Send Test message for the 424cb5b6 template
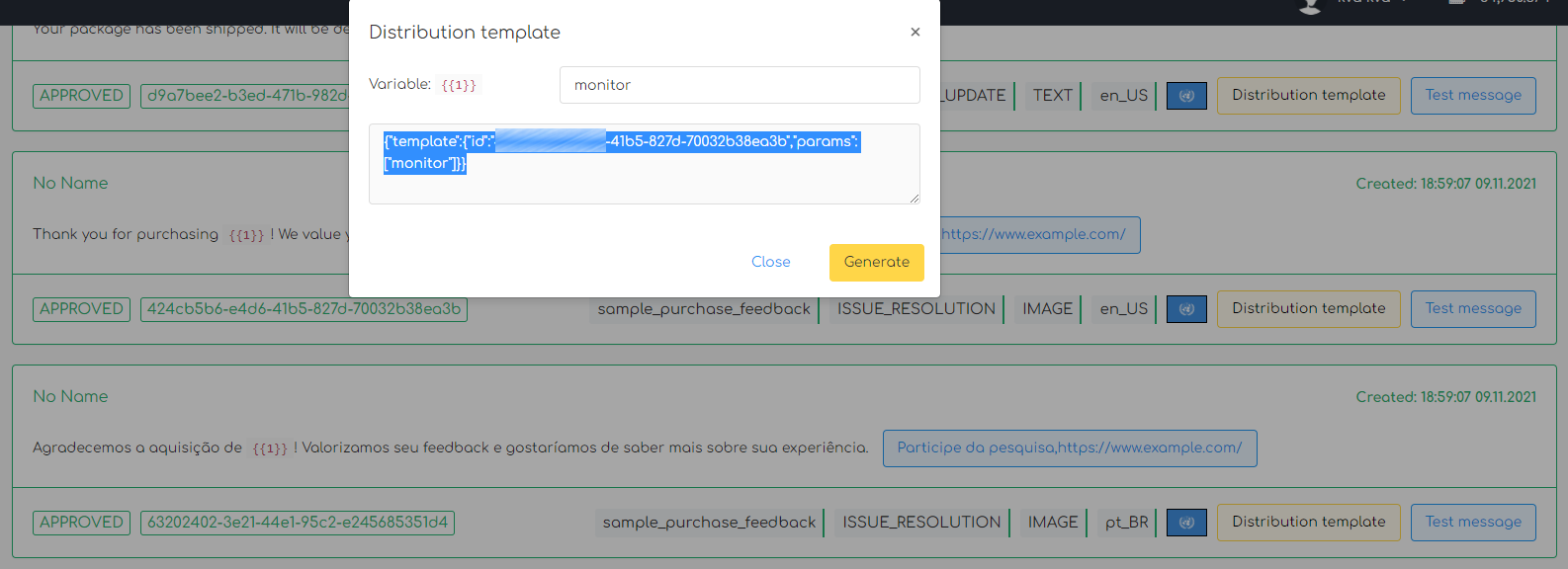This screenshot has width=1568, height=569. [x=1472, y=309]
